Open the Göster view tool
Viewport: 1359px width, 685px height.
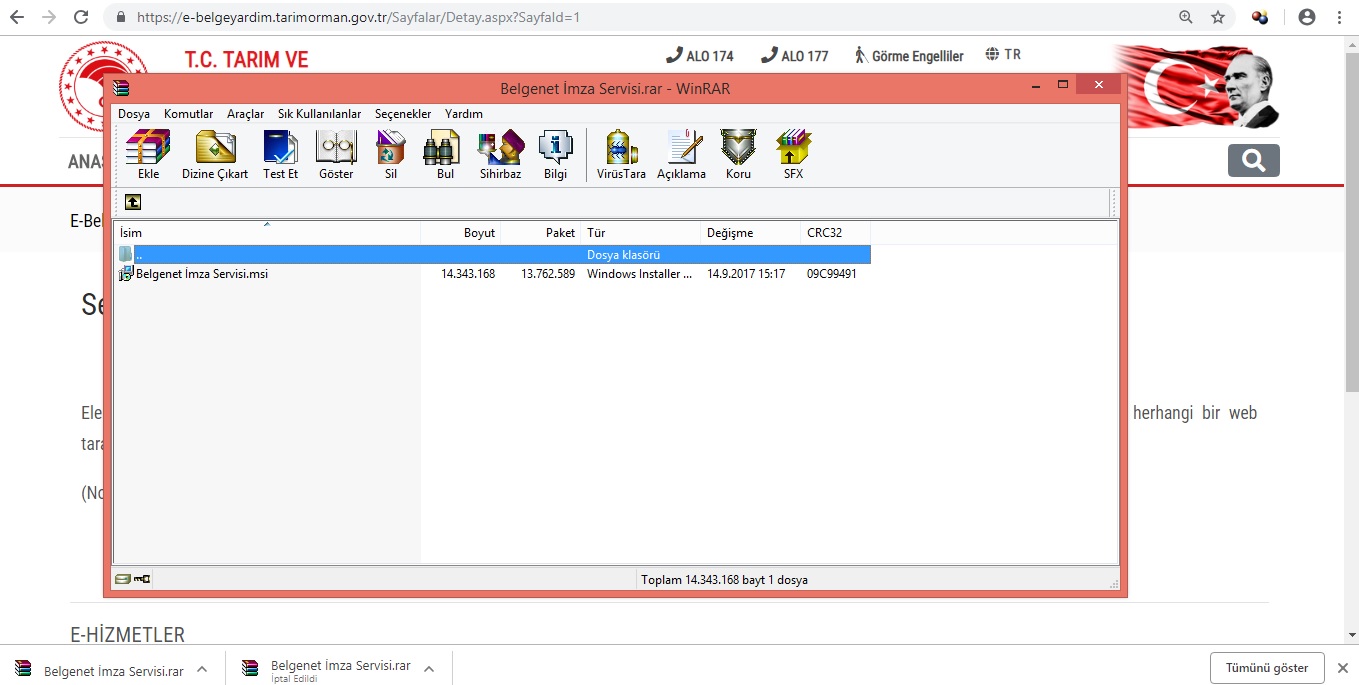336,154
